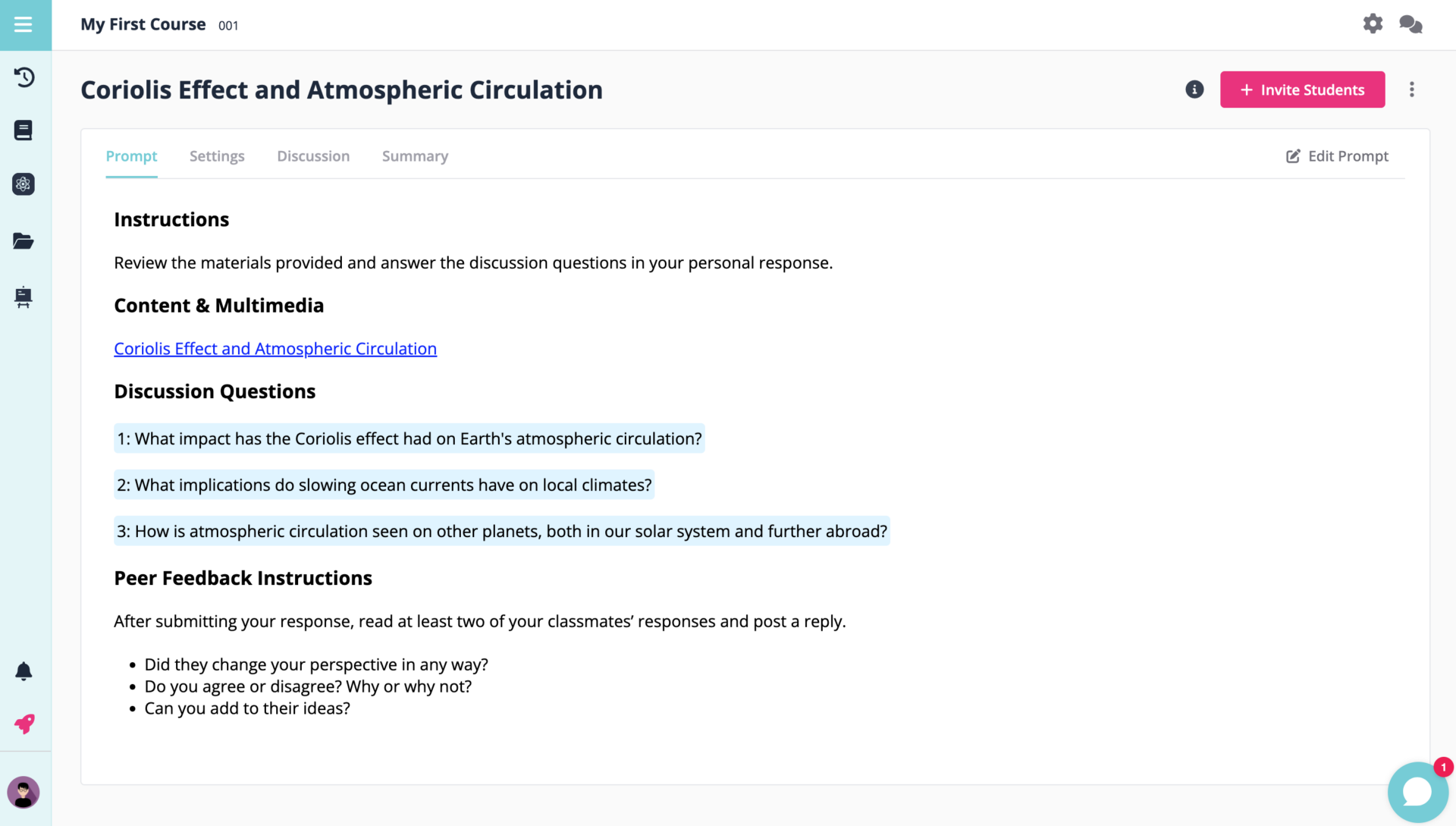Image resolution: width=1456 pixels, height=826 pixels.
Task: Click the info icon beside Invite Students
Action: pos(1194,89)
